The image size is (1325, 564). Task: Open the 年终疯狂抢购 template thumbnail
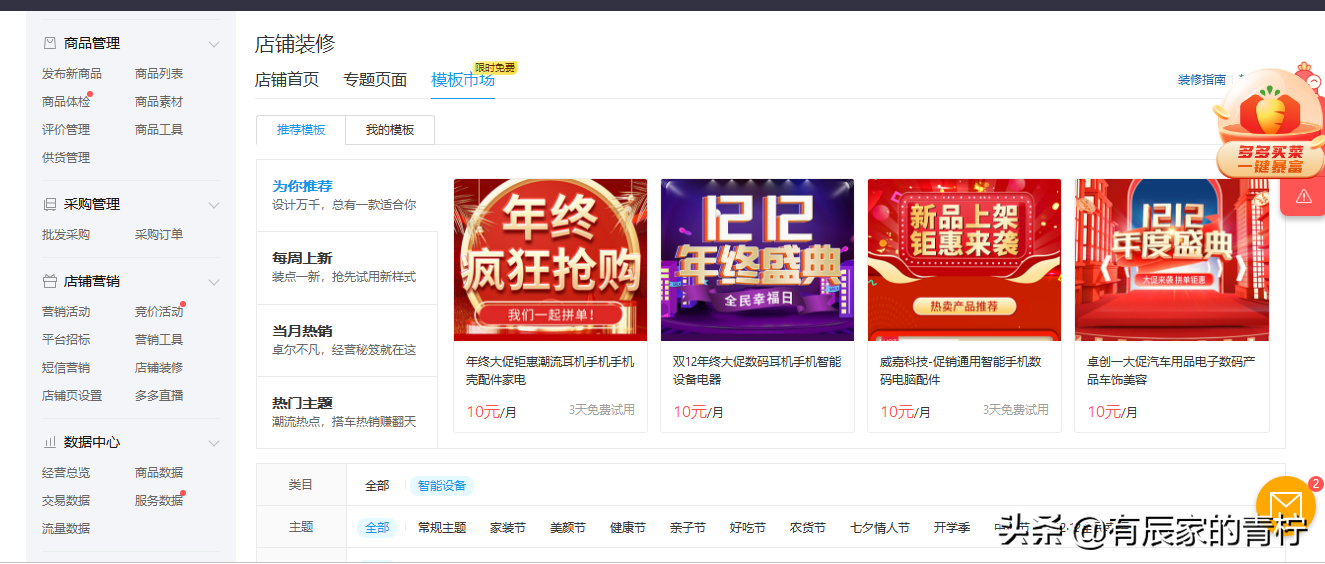pyautogui.click(x=550, y=260)
